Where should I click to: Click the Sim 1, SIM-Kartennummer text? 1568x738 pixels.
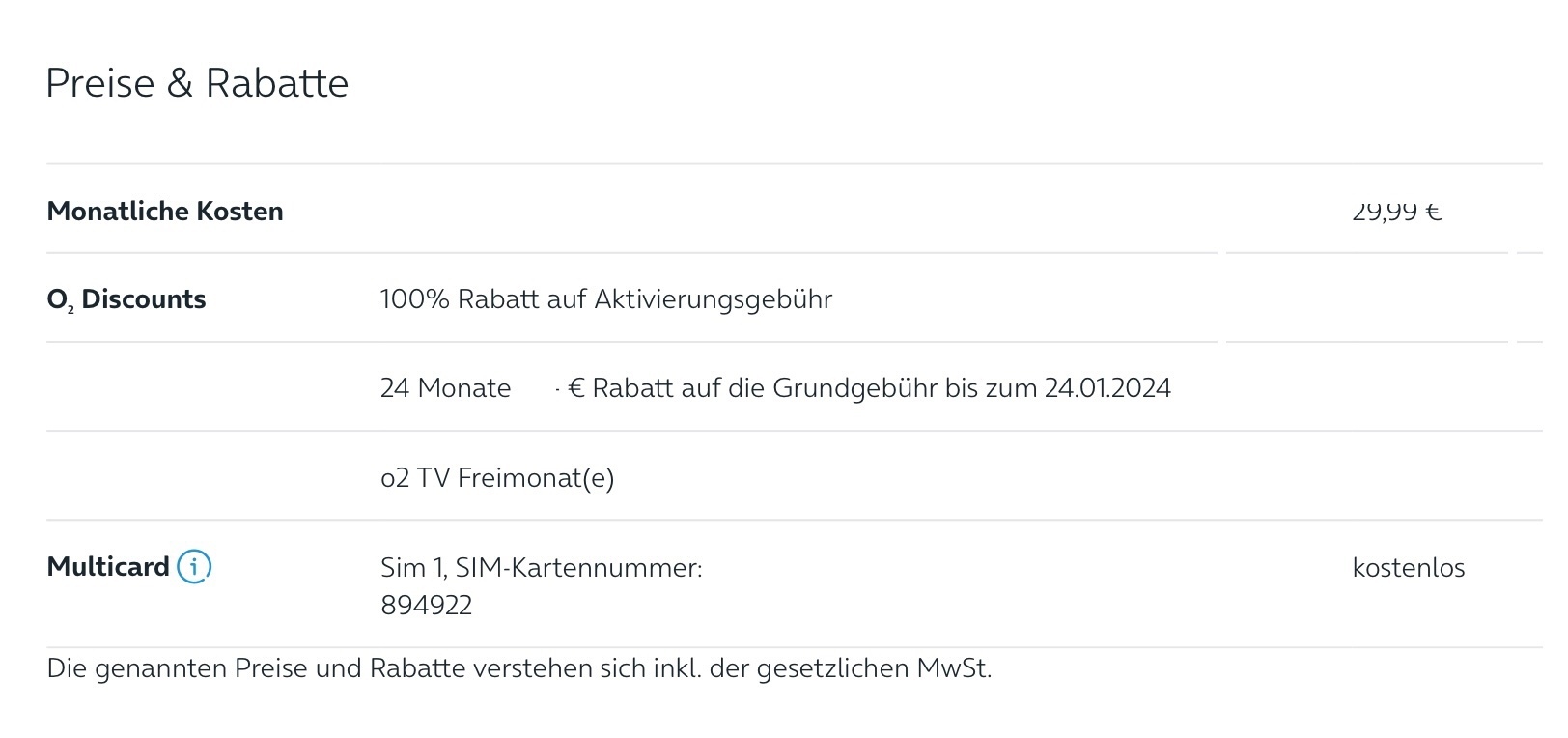coord(542,568)
